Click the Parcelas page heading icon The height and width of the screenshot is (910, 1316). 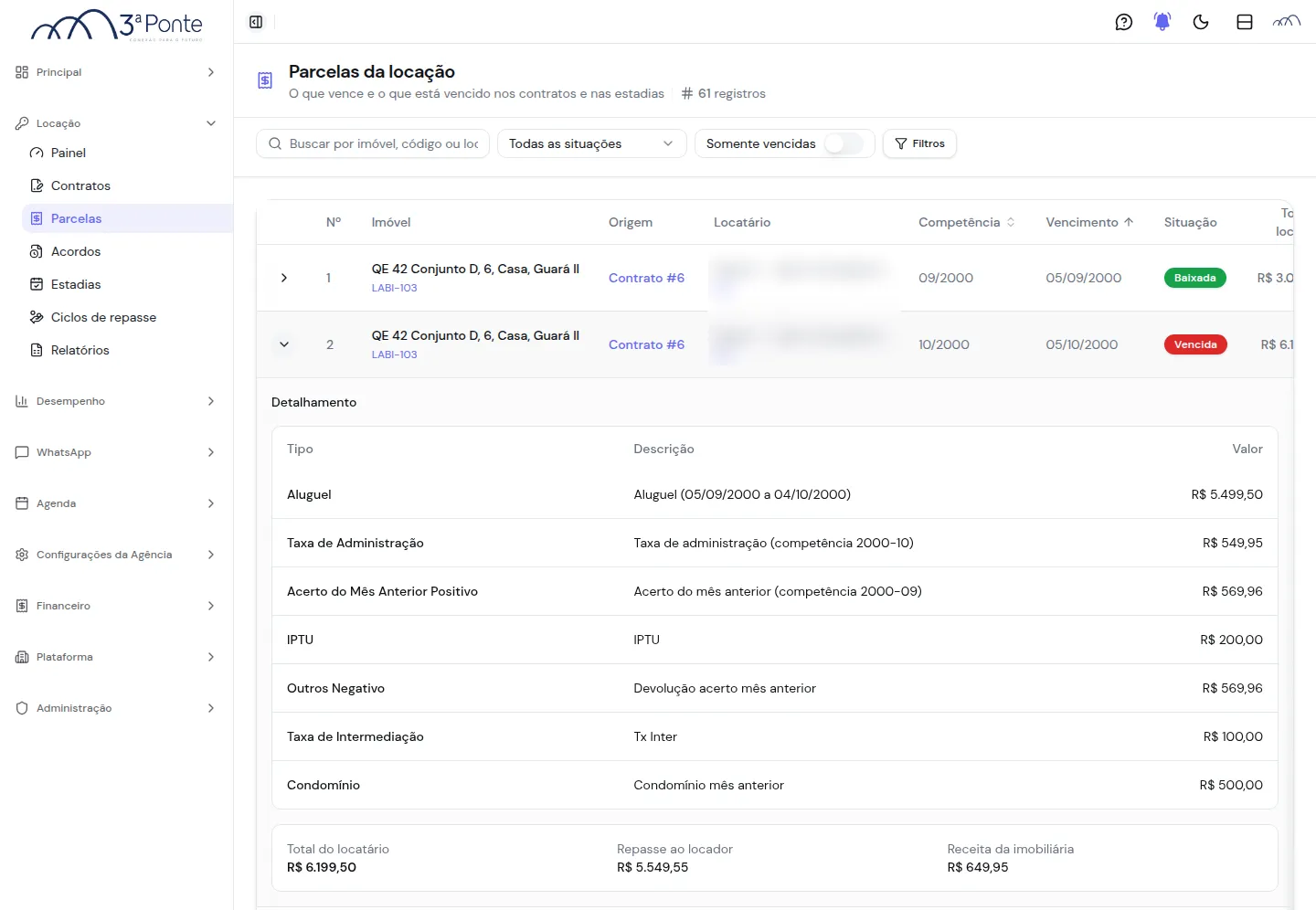point(265,81)
